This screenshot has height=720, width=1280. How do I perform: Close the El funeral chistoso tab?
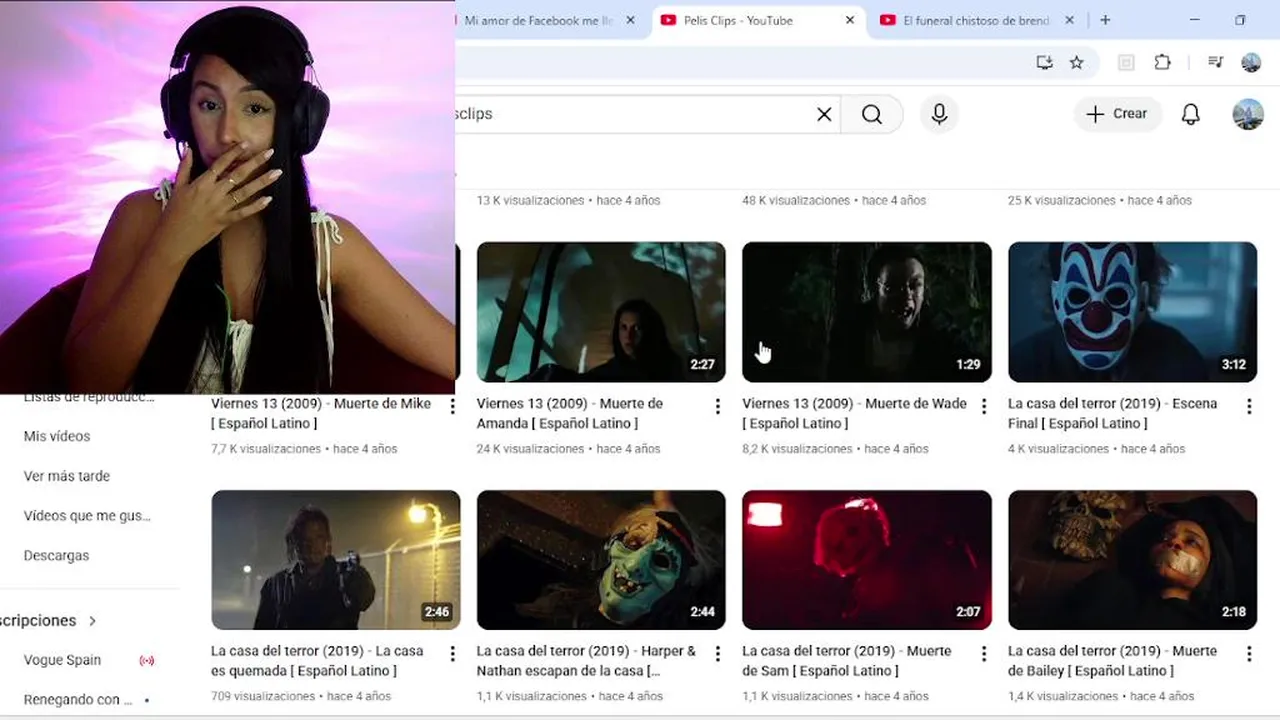pyautogui.click(x=1069, y=20)
